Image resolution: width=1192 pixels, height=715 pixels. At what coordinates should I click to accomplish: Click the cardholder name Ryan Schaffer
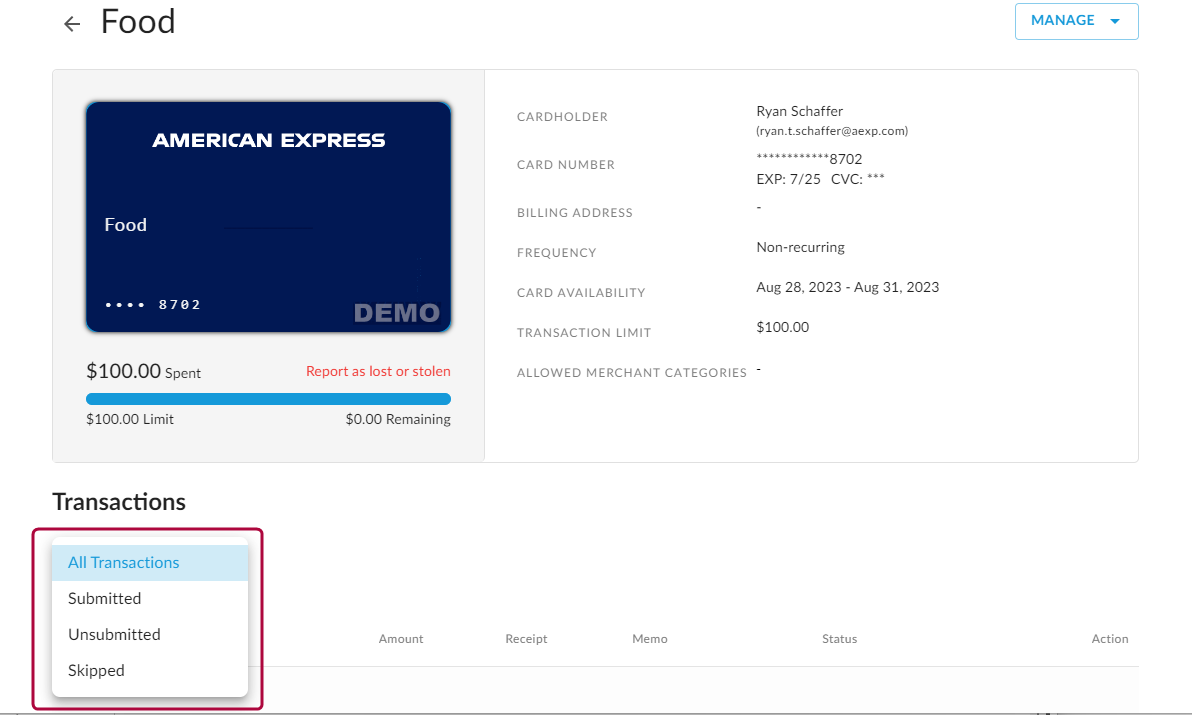click(x=799, y=111)
